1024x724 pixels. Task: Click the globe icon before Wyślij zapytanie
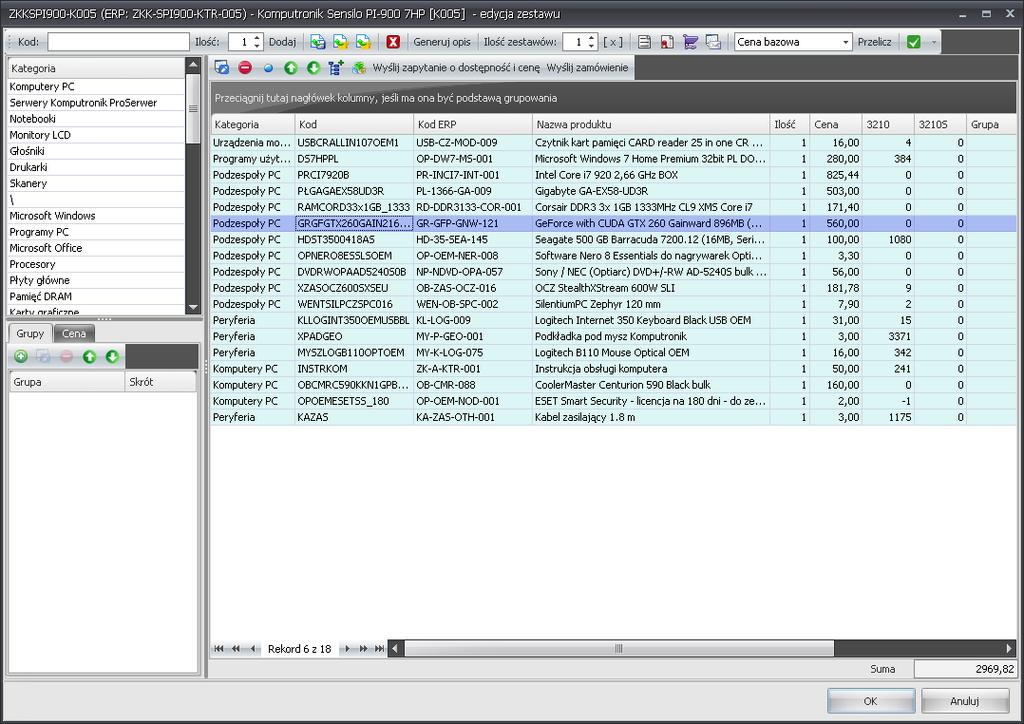pyautogui.click(x=359, y=67)
